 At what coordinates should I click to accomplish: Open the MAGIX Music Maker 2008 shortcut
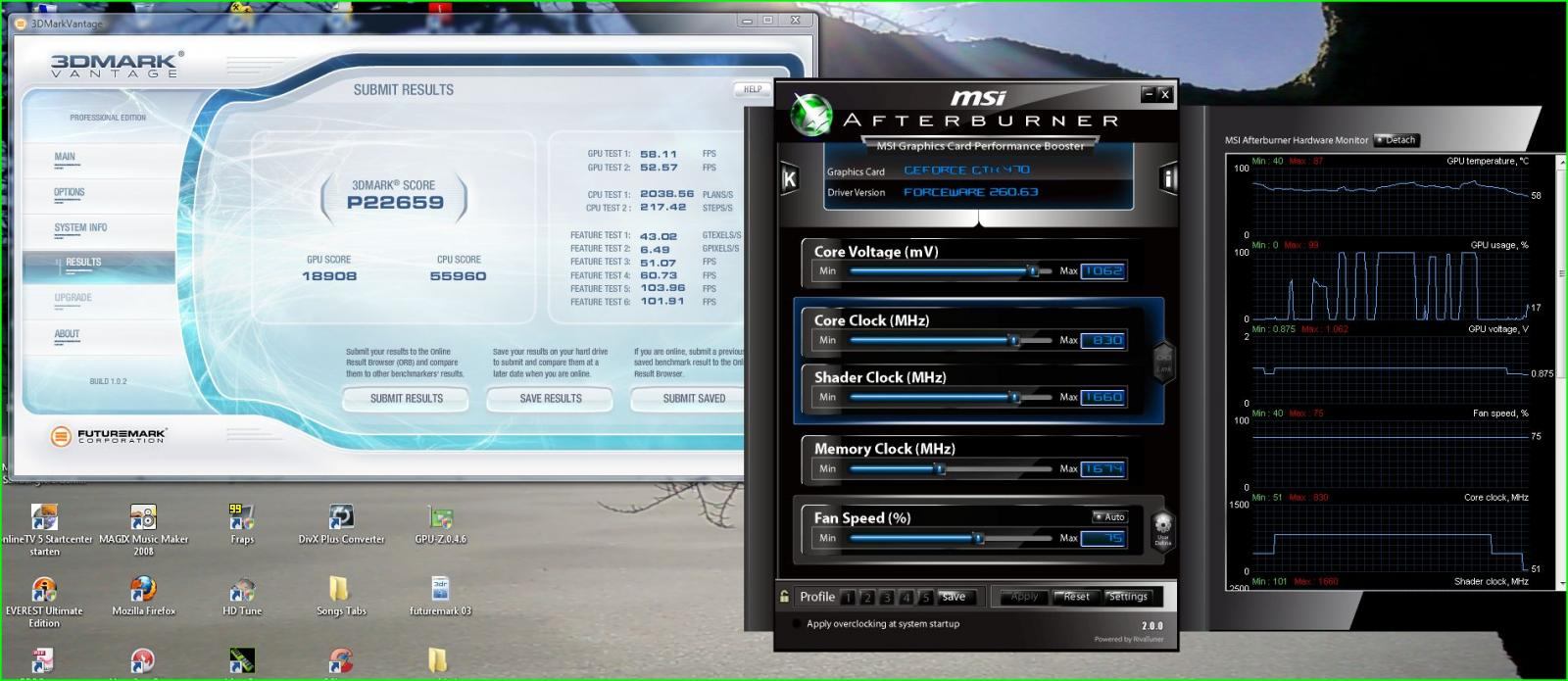click(x=143, y=530)
